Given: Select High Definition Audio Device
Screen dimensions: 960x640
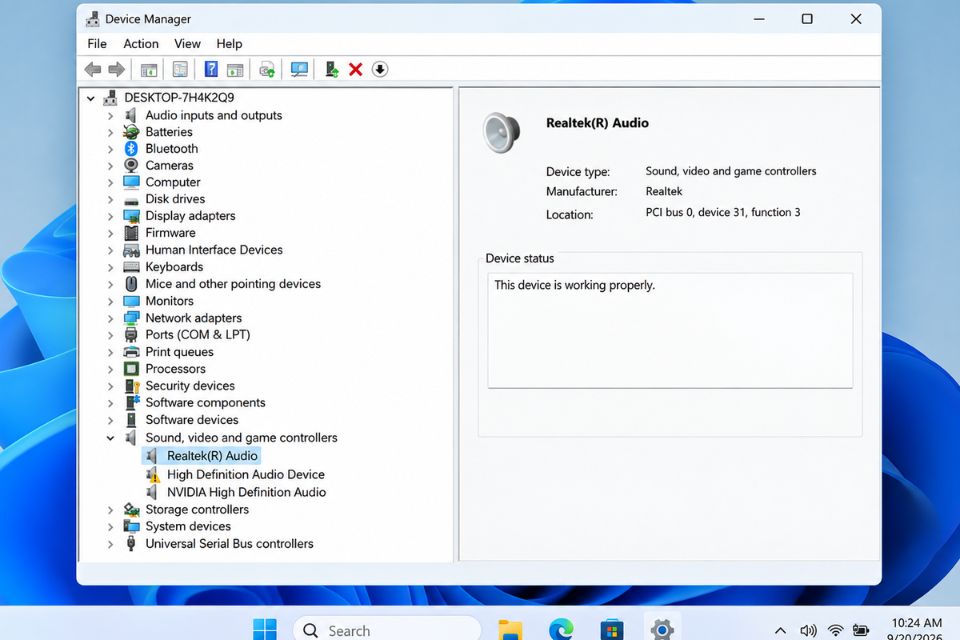Looking at the screenshot, I should point(246,475).
